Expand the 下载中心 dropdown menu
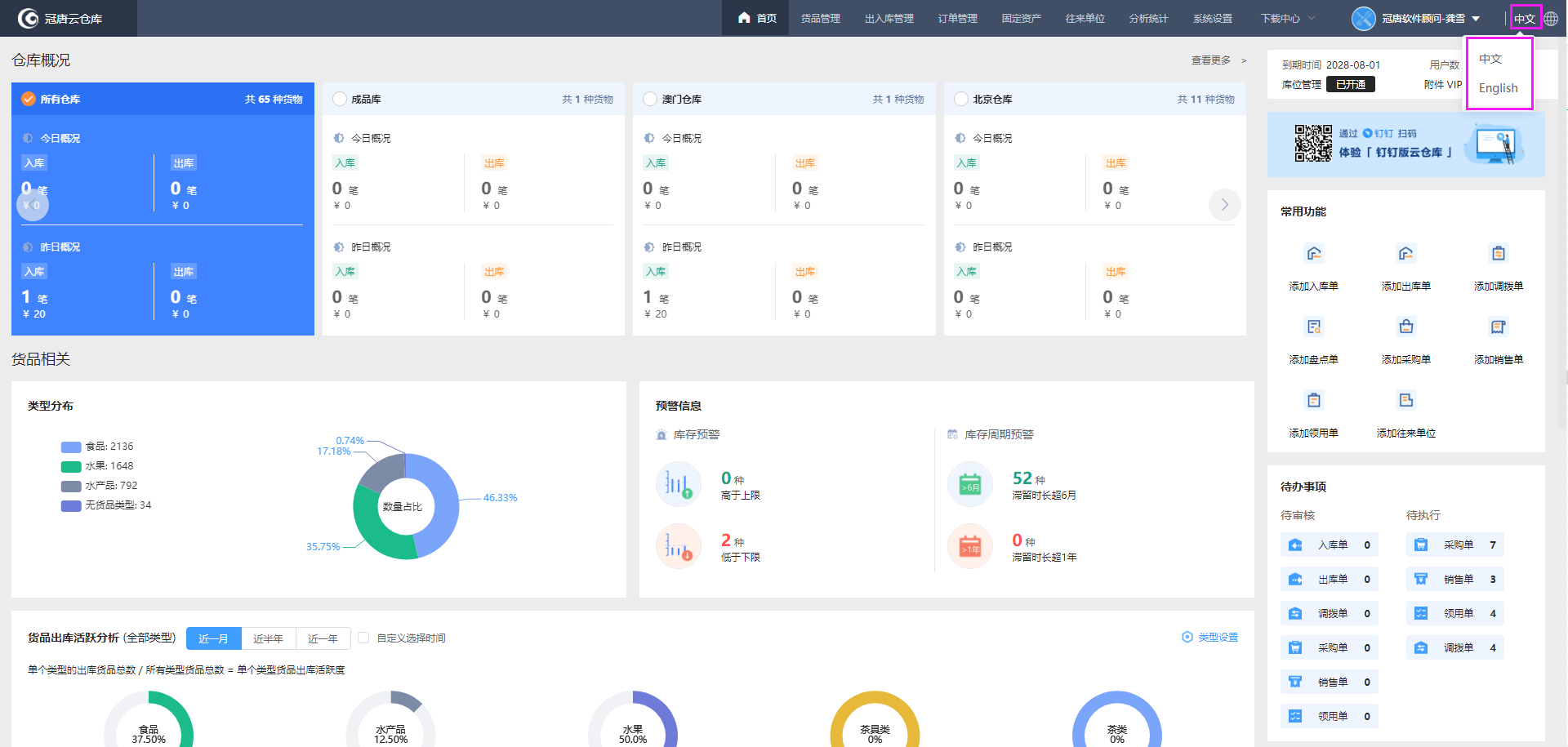 tap(1287, 18)
